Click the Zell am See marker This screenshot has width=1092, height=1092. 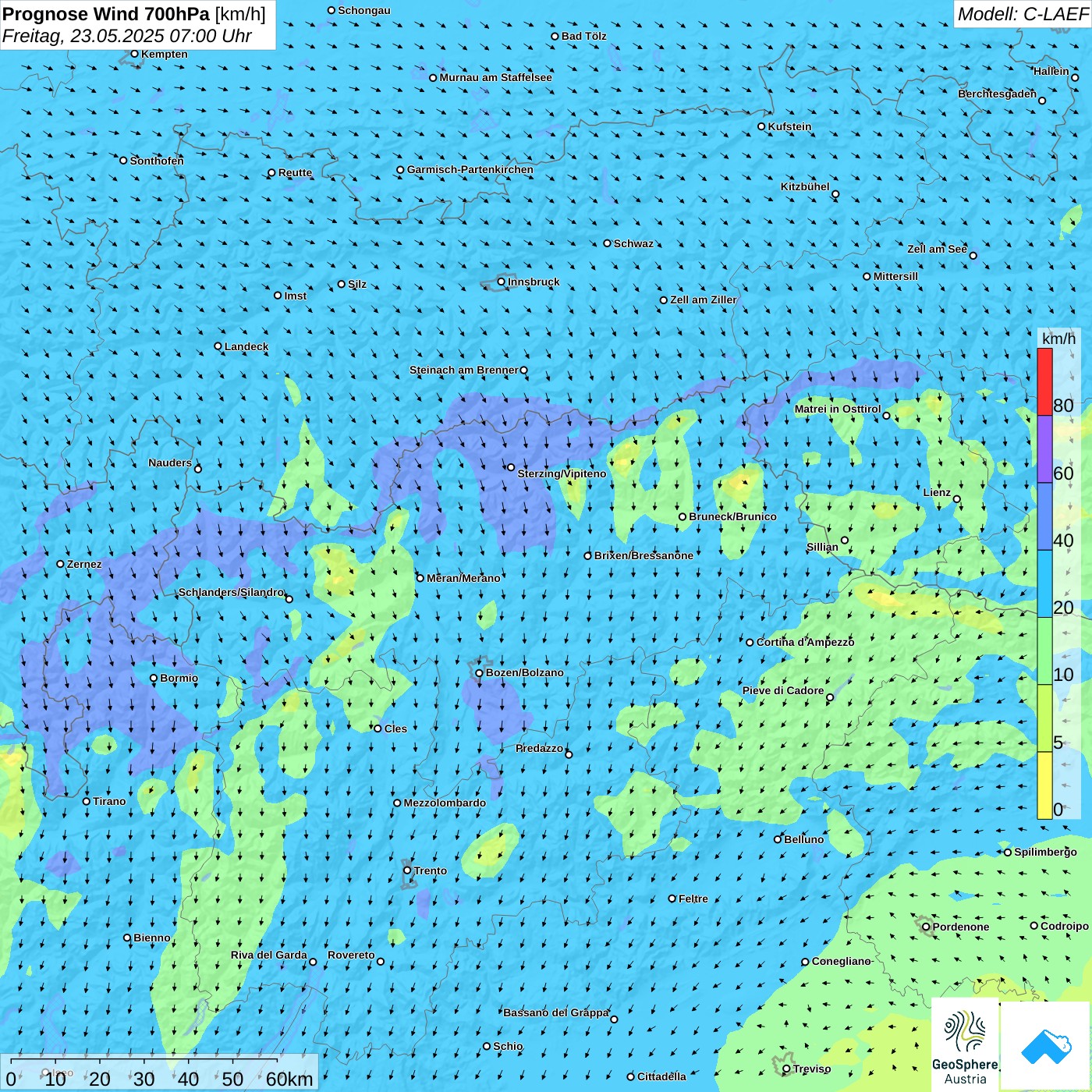(x=973, y=255)
